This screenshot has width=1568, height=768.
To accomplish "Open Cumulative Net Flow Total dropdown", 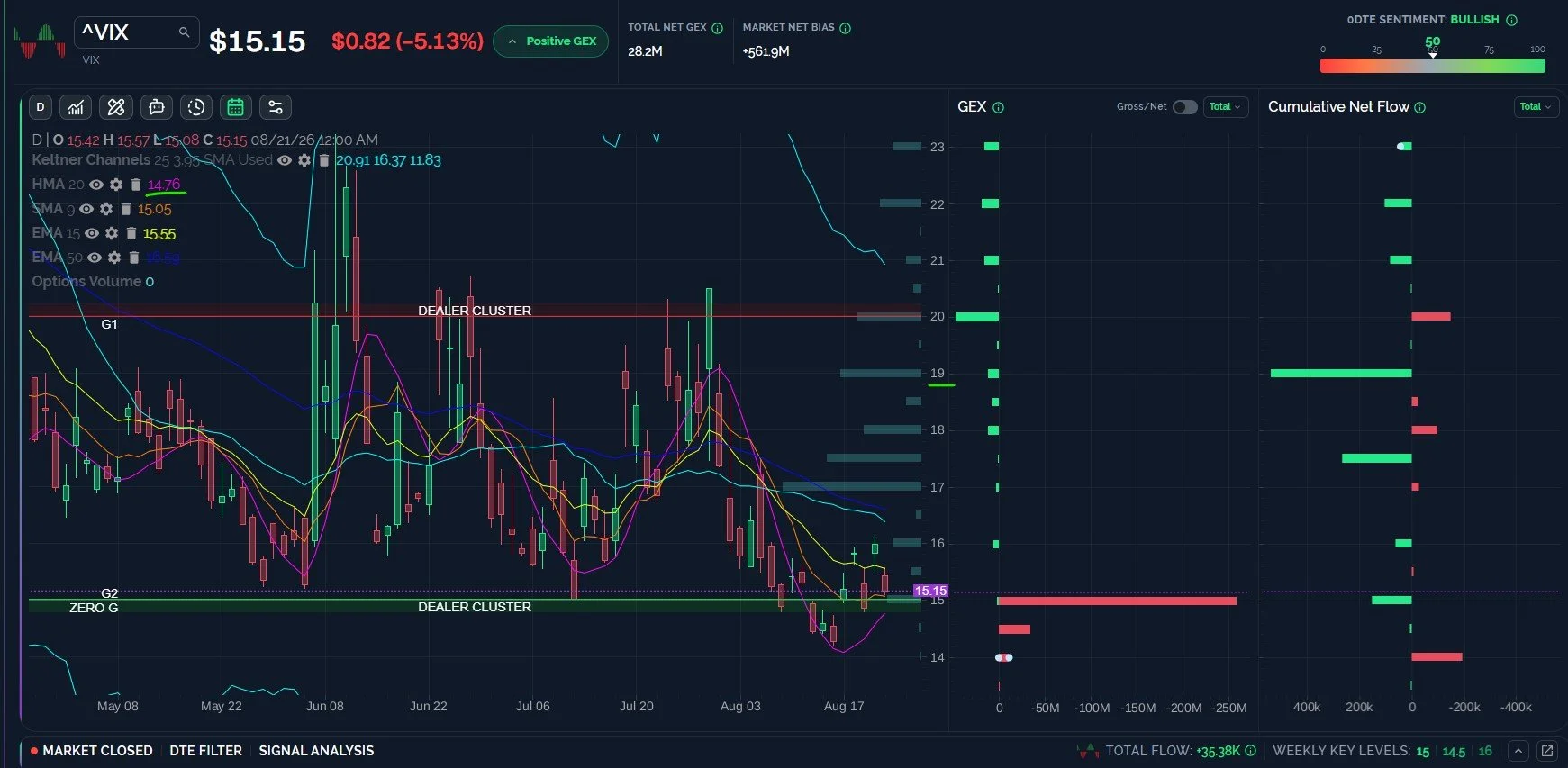I will pos(1536,107).
